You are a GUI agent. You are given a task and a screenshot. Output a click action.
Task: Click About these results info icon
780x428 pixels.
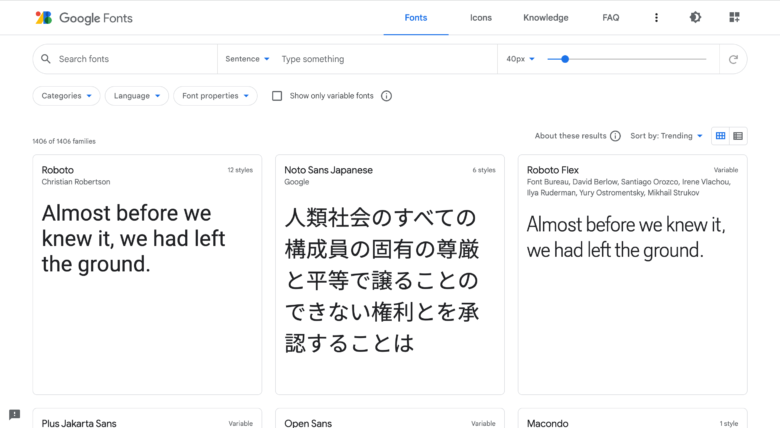[615, 136]
